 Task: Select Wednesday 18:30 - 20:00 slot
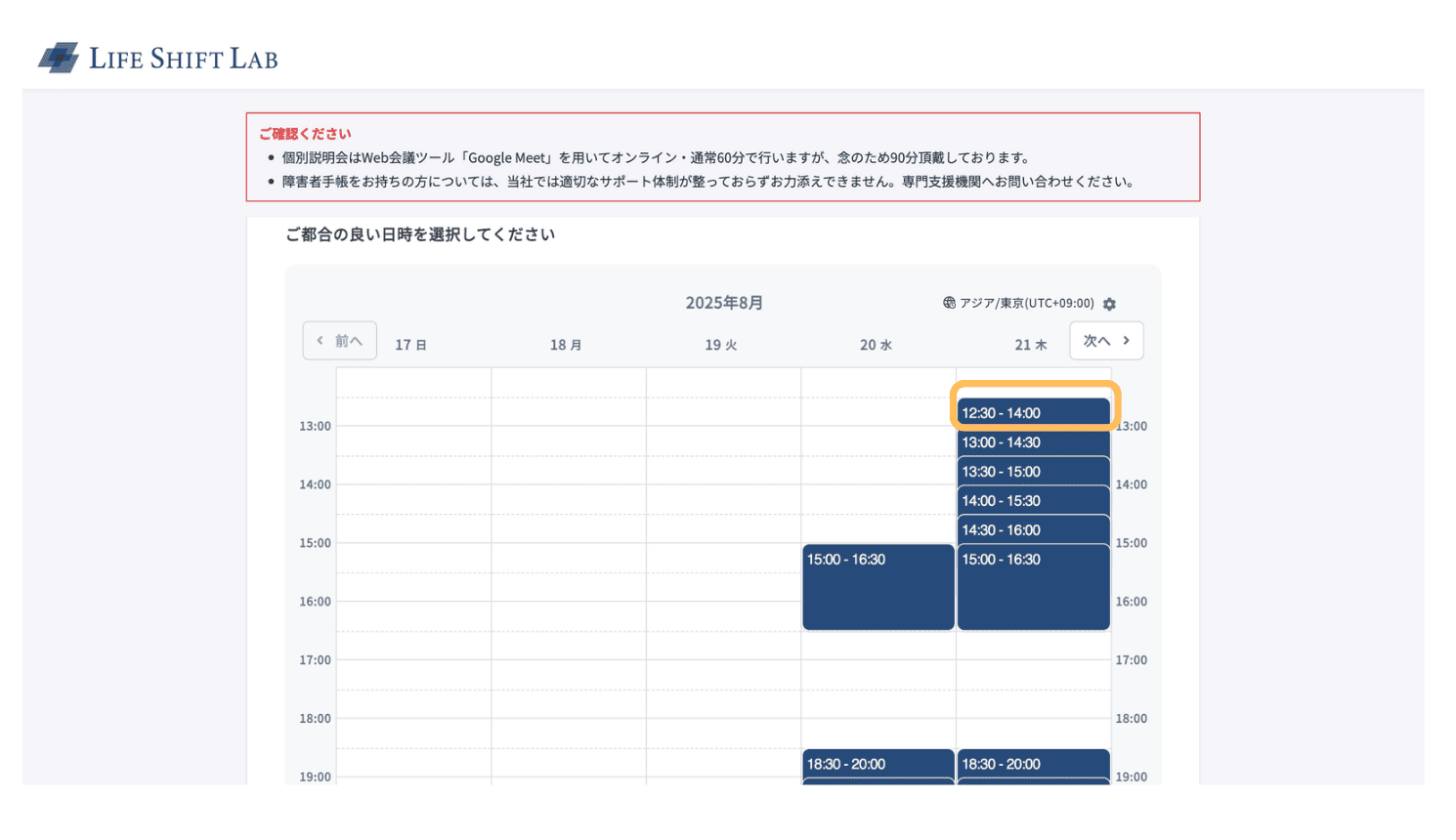pos(878,764)
